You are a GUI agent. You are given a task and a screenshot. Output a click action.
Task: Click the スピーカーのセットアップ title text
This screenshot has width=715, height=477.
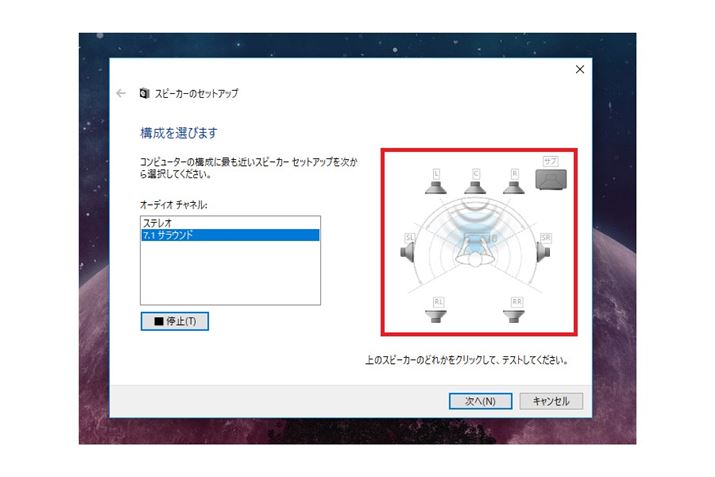click(197, 93)
